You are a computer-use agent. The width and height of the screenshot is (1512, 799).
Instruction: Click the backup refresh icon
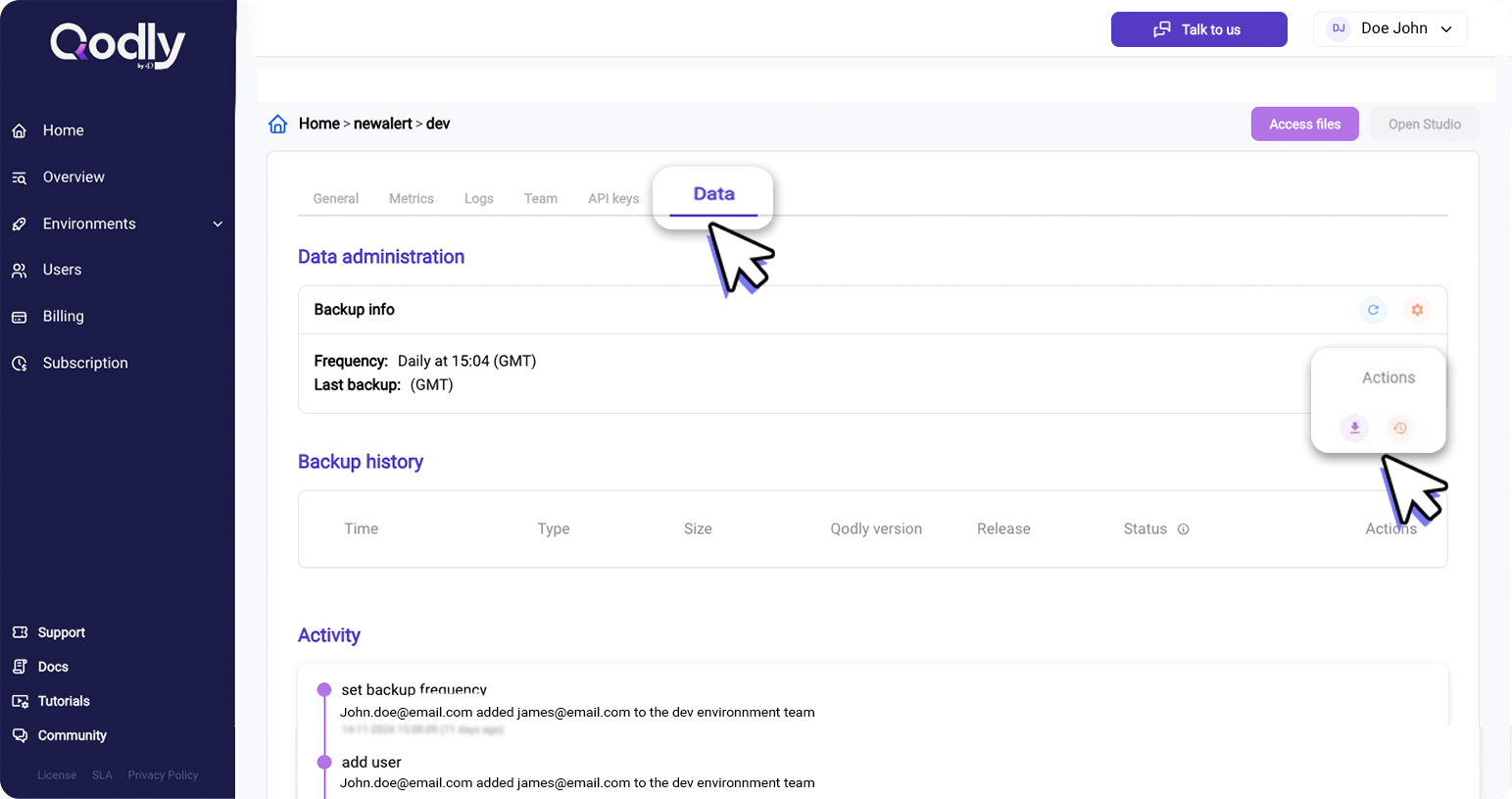click(x=1373, y=310)
